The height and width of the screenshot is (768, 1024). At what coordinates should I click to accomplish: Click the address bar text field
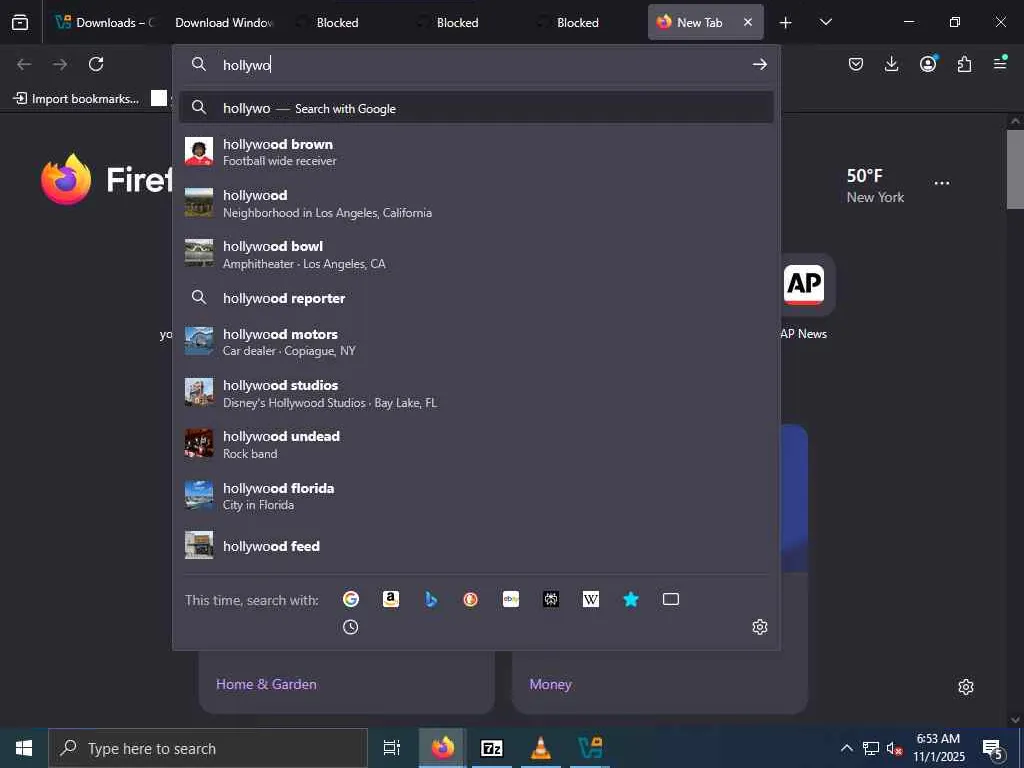481,64
